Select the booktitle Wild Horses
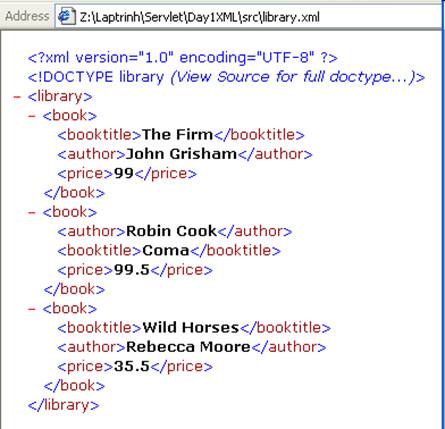Image resolution: width=445 pixels, height=429 pixels. click(191, 328)
